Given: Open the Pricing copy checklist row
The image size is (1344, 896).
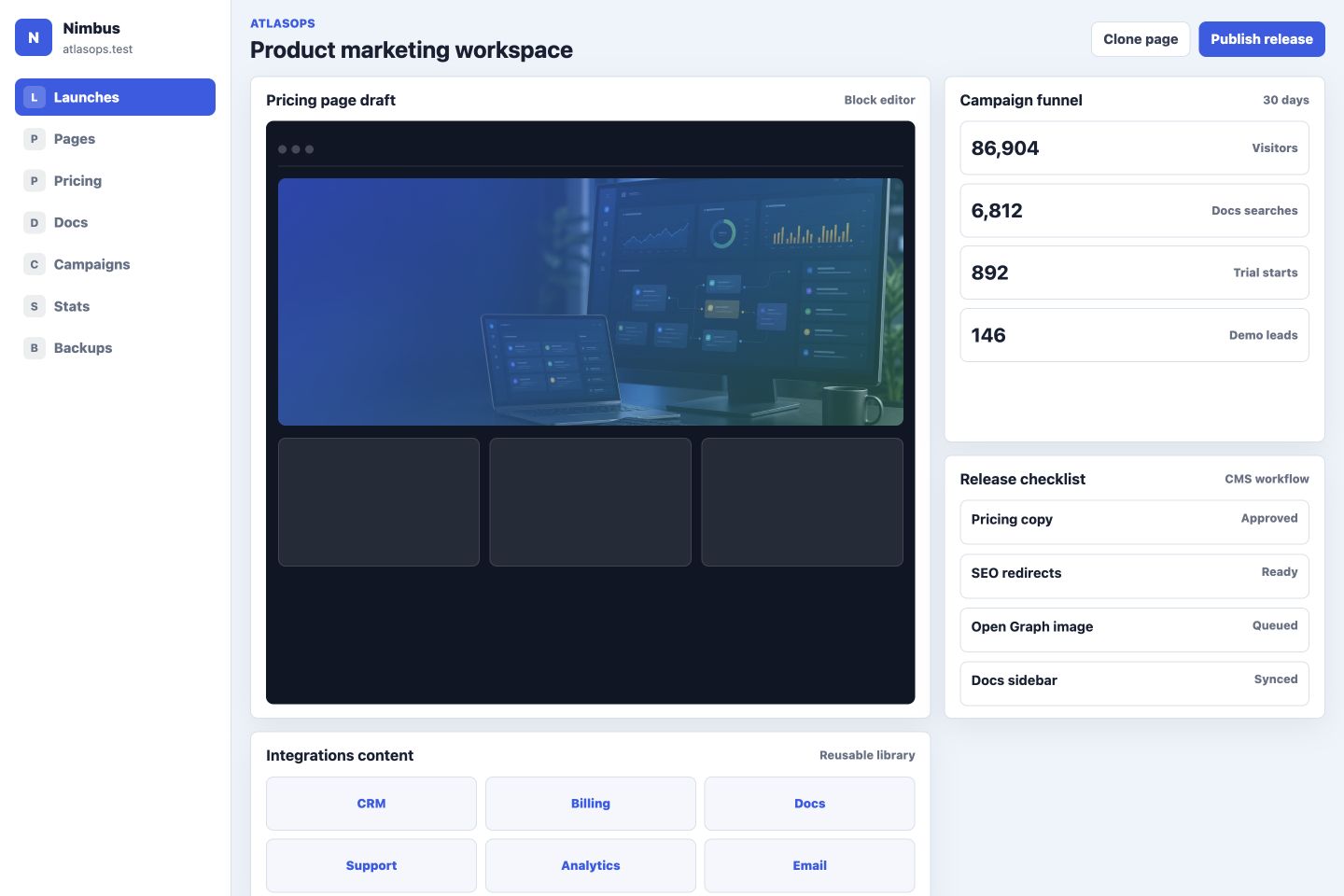Looking at the screenshot, I should (x=1135, y=522).
